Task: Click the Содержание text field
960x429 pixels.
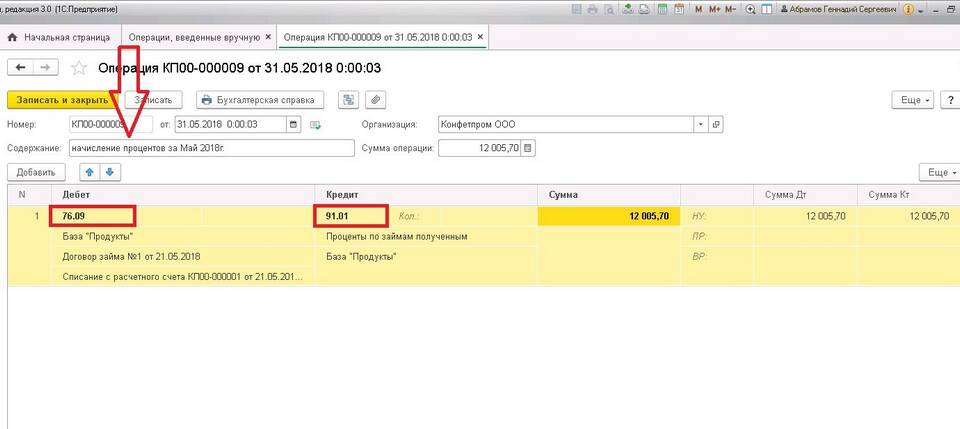Action: (x=210, y=148)
